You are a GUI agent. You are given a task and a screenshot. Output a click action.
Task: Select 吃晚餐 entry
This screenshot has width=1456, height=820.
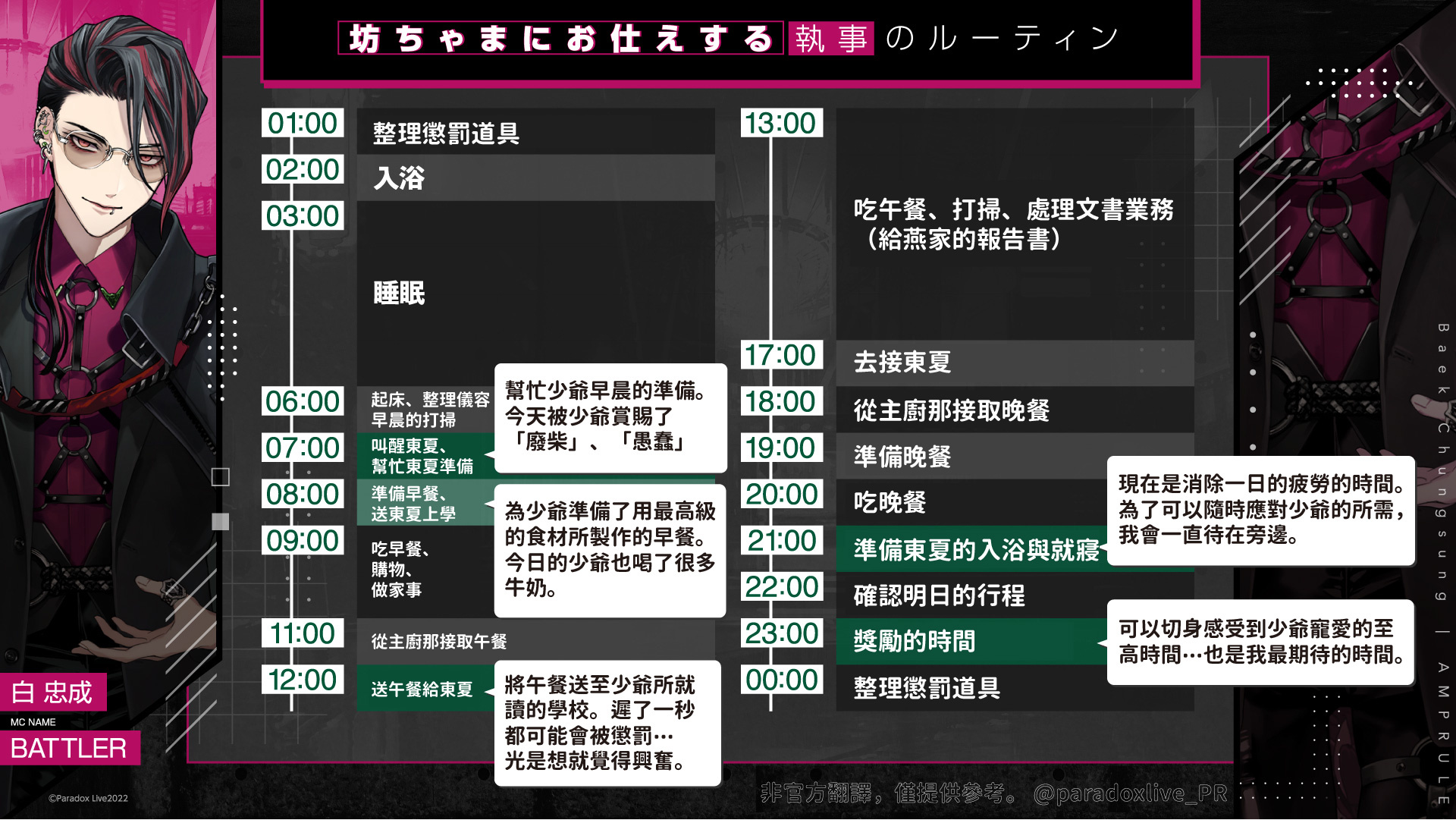(x=972, y=502)
